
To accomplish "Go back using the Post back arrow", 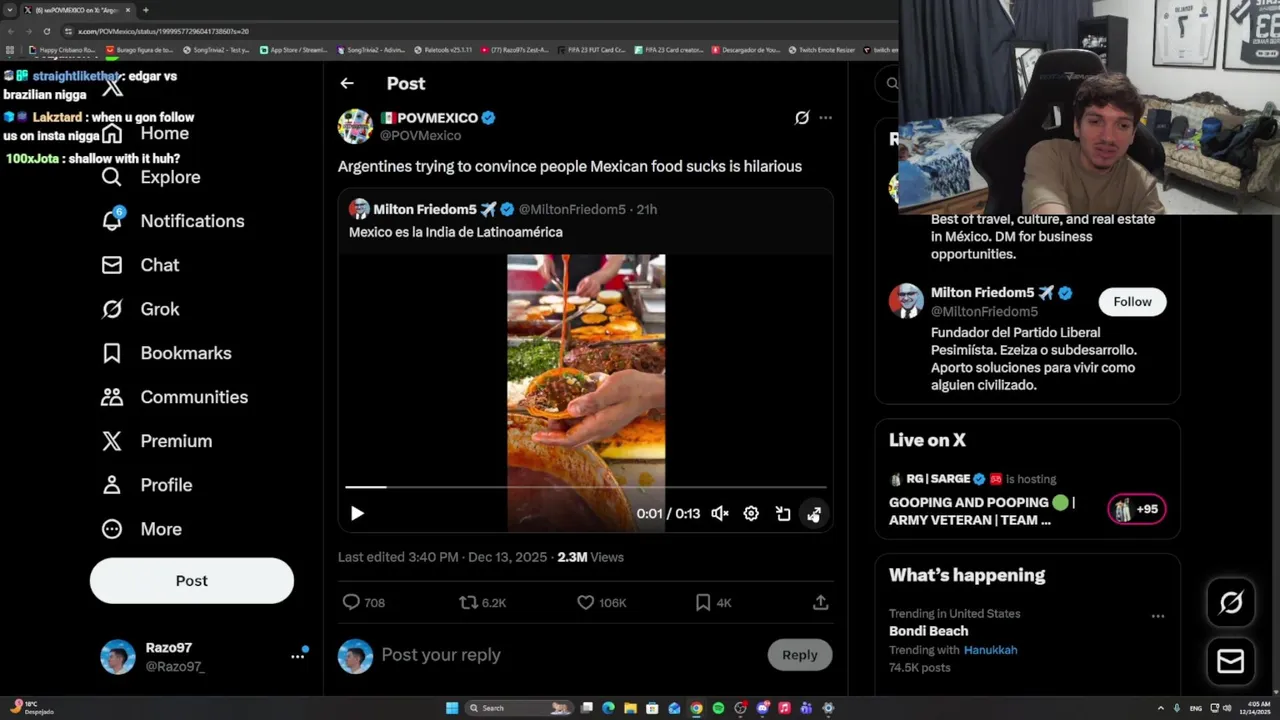I will tap(347, 83).
